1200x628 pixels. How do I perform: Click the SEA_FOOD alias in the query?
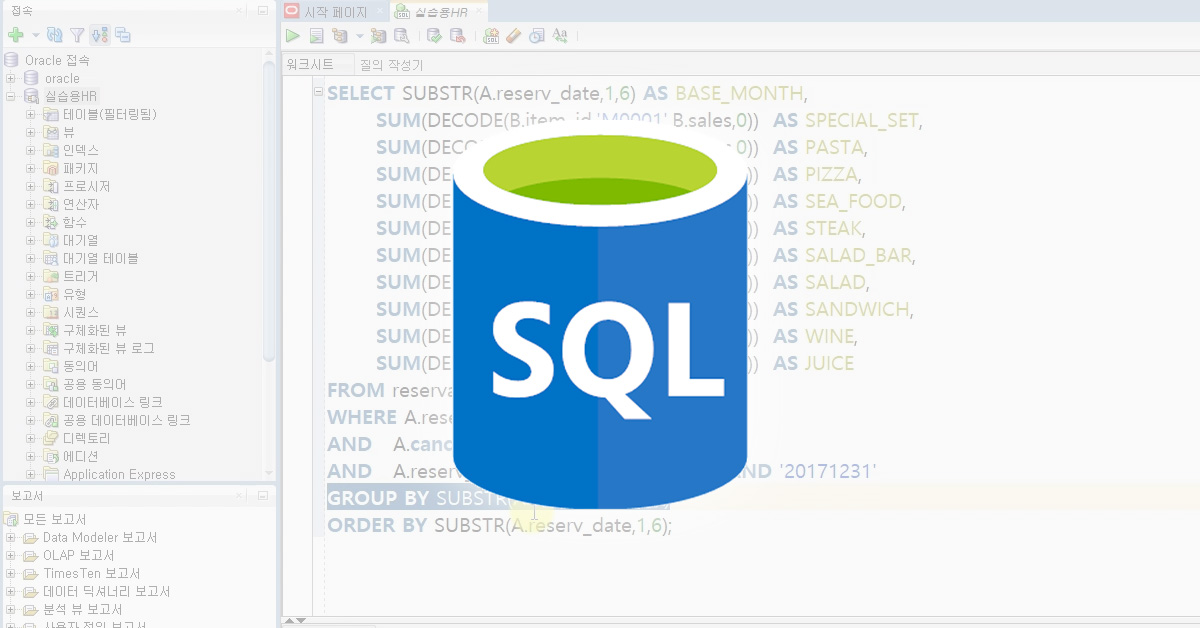[x=853, y=202]
